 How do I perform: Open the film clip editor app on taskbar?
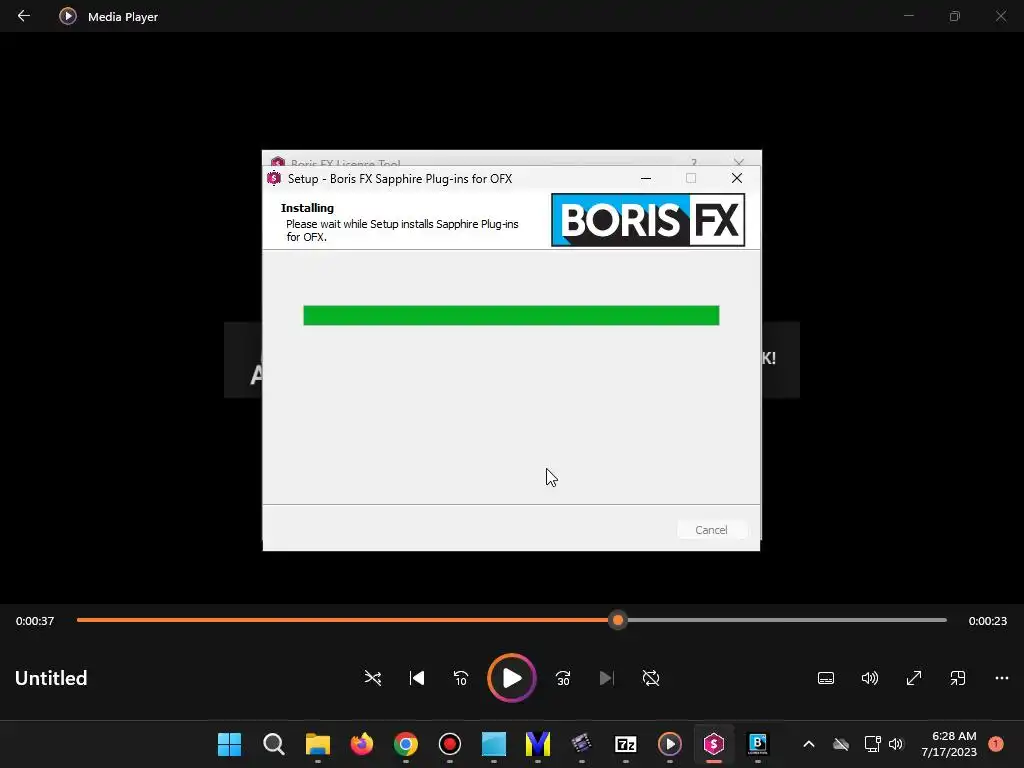pos(581,744)
